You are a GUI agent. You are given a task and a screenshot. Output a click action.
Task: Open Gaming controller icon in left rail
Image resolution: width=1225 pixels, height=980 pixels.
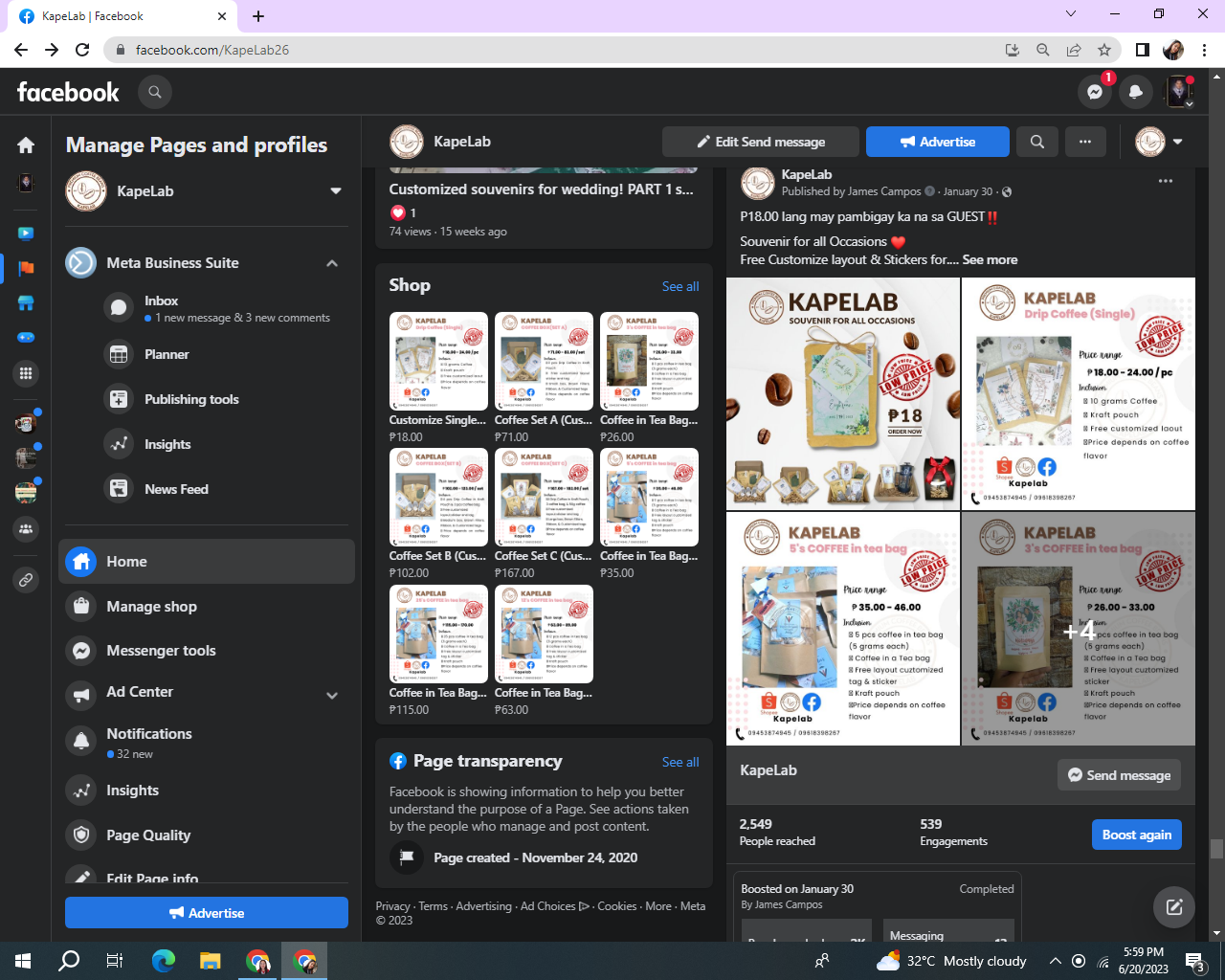(26, 338)
